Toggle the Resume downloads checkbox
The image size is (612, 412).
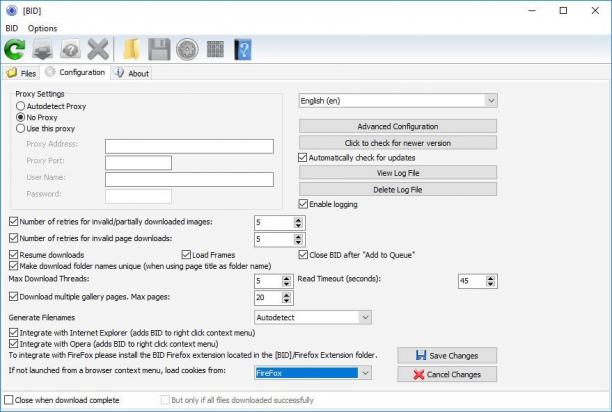click(x=13, y=255)
